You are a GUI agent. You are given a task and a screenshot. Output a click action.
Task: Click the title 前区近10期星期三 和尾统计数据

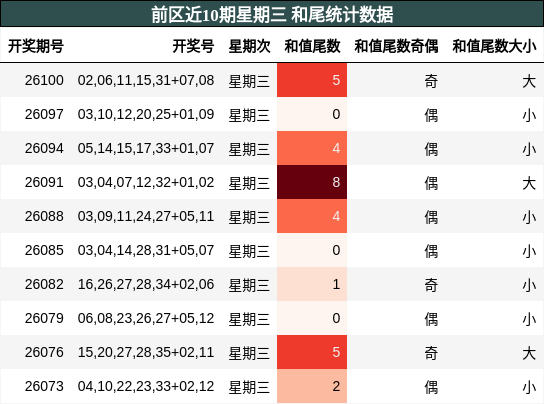(272, 15)
